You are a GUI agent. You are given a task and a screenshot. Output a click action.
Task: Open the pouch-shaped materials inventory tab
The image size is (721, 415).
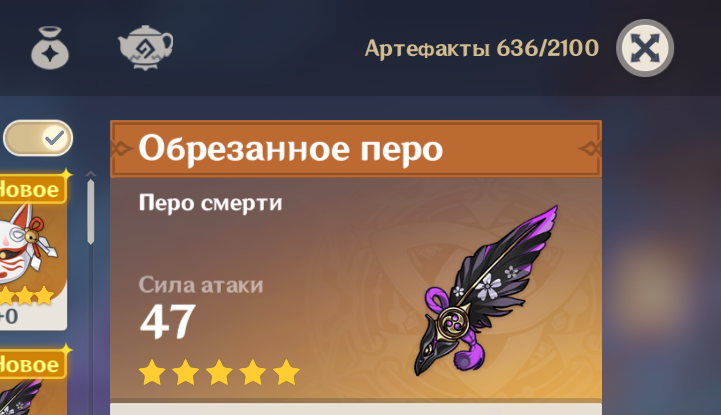click(x=50, y=48)
